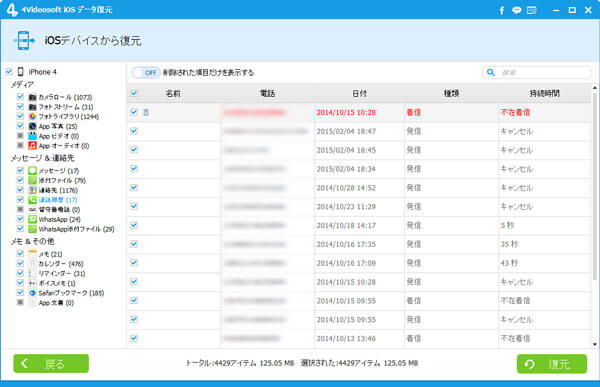This screenshot has width=600, height=387.
Task: Select the カレンダー (476) icon
Action: point(33,264)
